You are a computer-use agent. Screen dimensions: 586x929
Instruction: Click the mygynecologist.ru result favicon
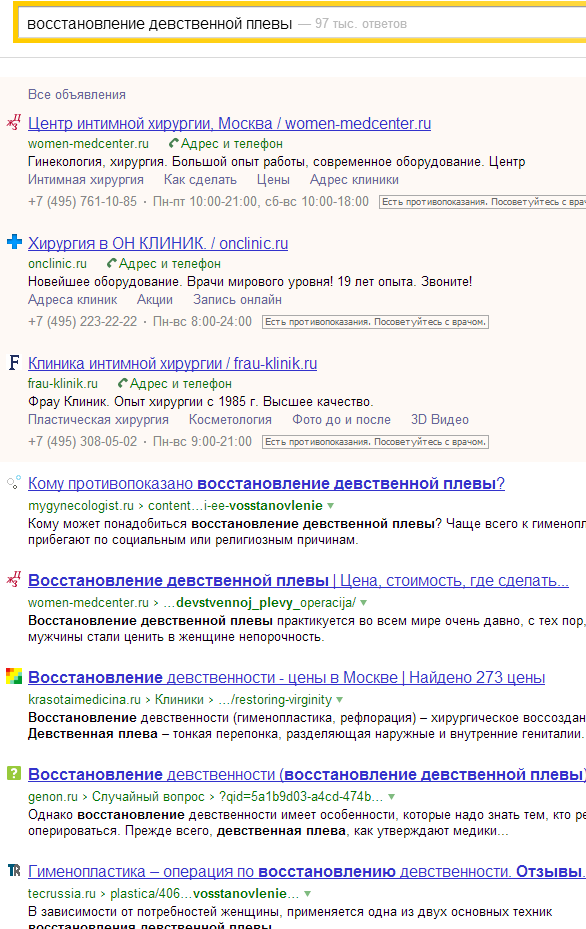14,482
